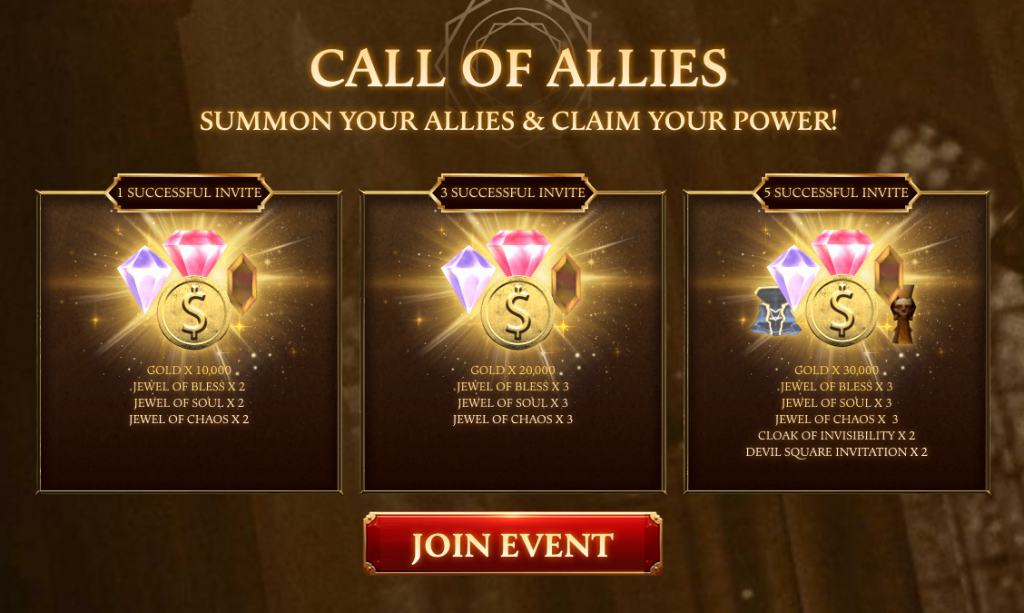Click Gold x 10,000 reward text

click(189, 370)
